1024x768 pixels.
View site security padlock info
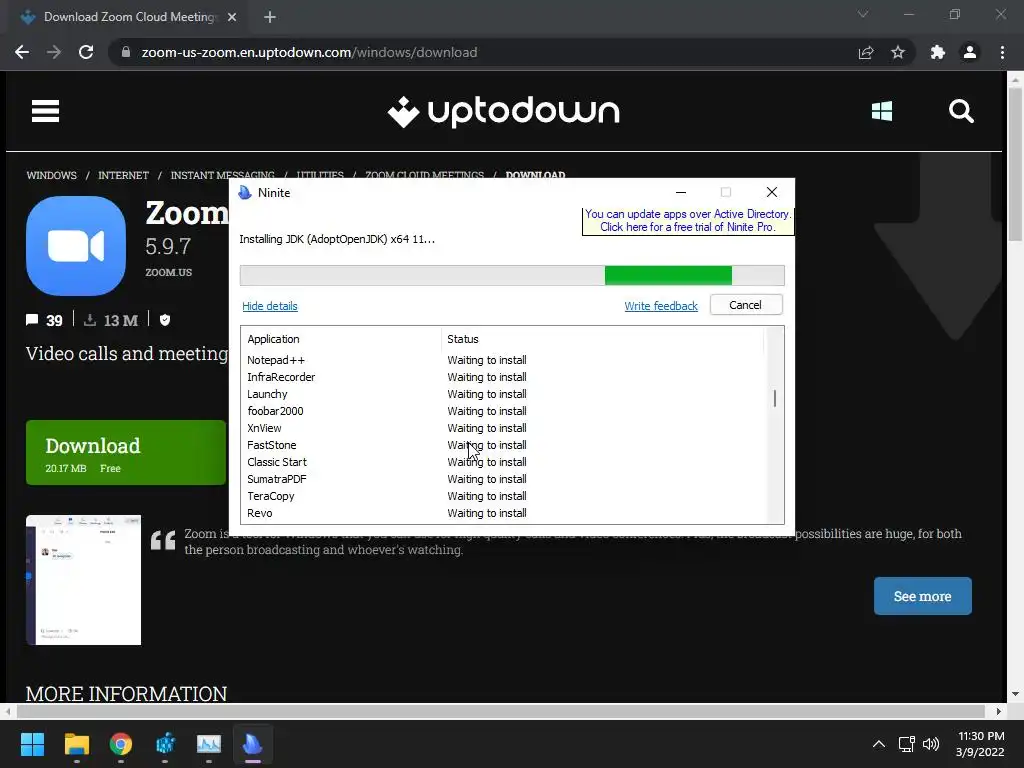point(126,52)
